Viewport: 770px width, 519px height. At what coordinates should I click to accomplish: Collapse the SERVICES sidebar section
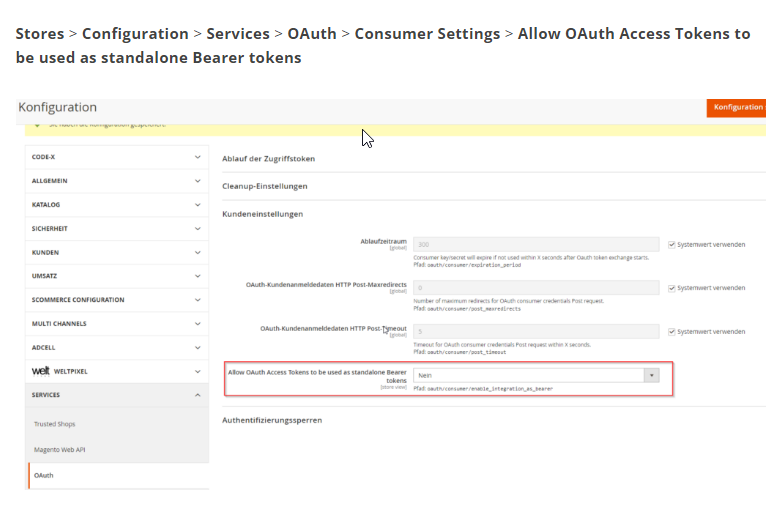[116, 395]
